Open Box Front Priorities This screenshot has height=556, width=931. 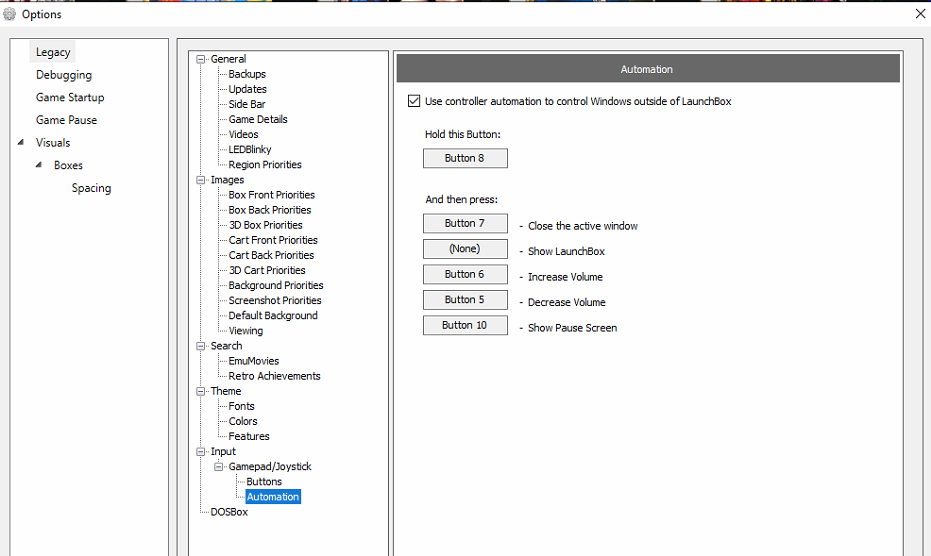pyautogui.click(x=271, y=195)
